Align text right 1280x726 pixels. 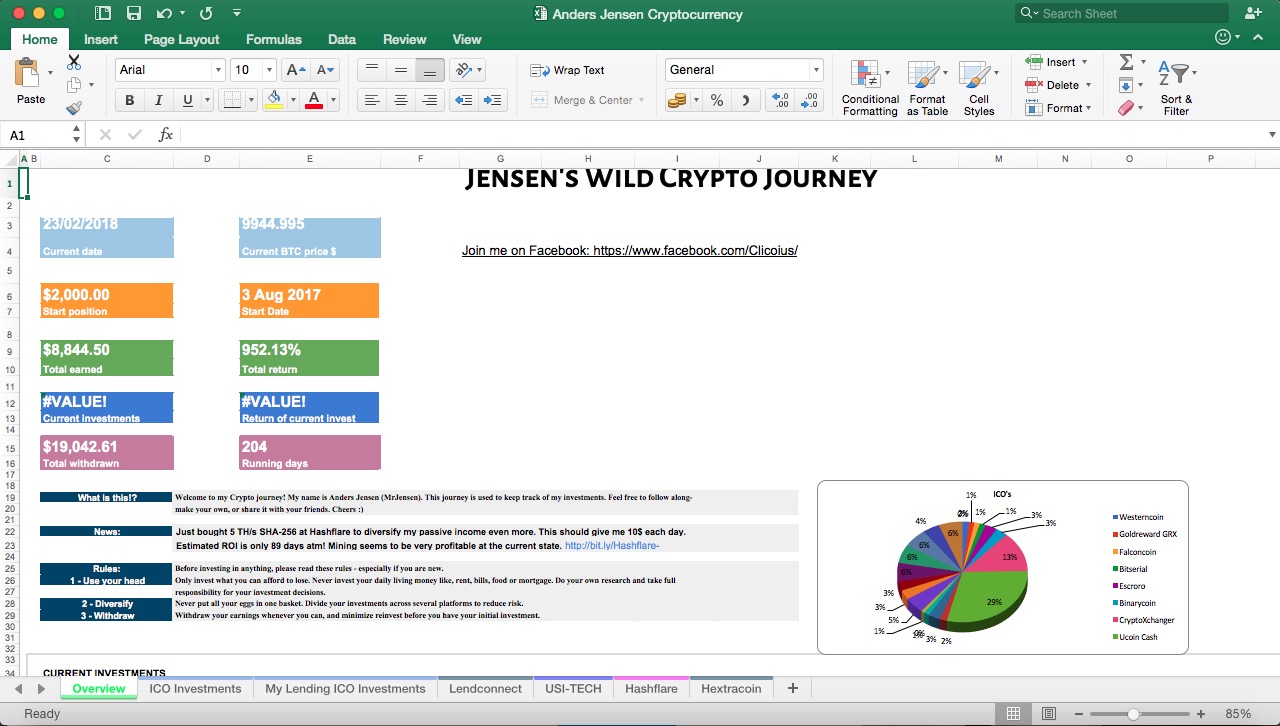click(430, 100)
